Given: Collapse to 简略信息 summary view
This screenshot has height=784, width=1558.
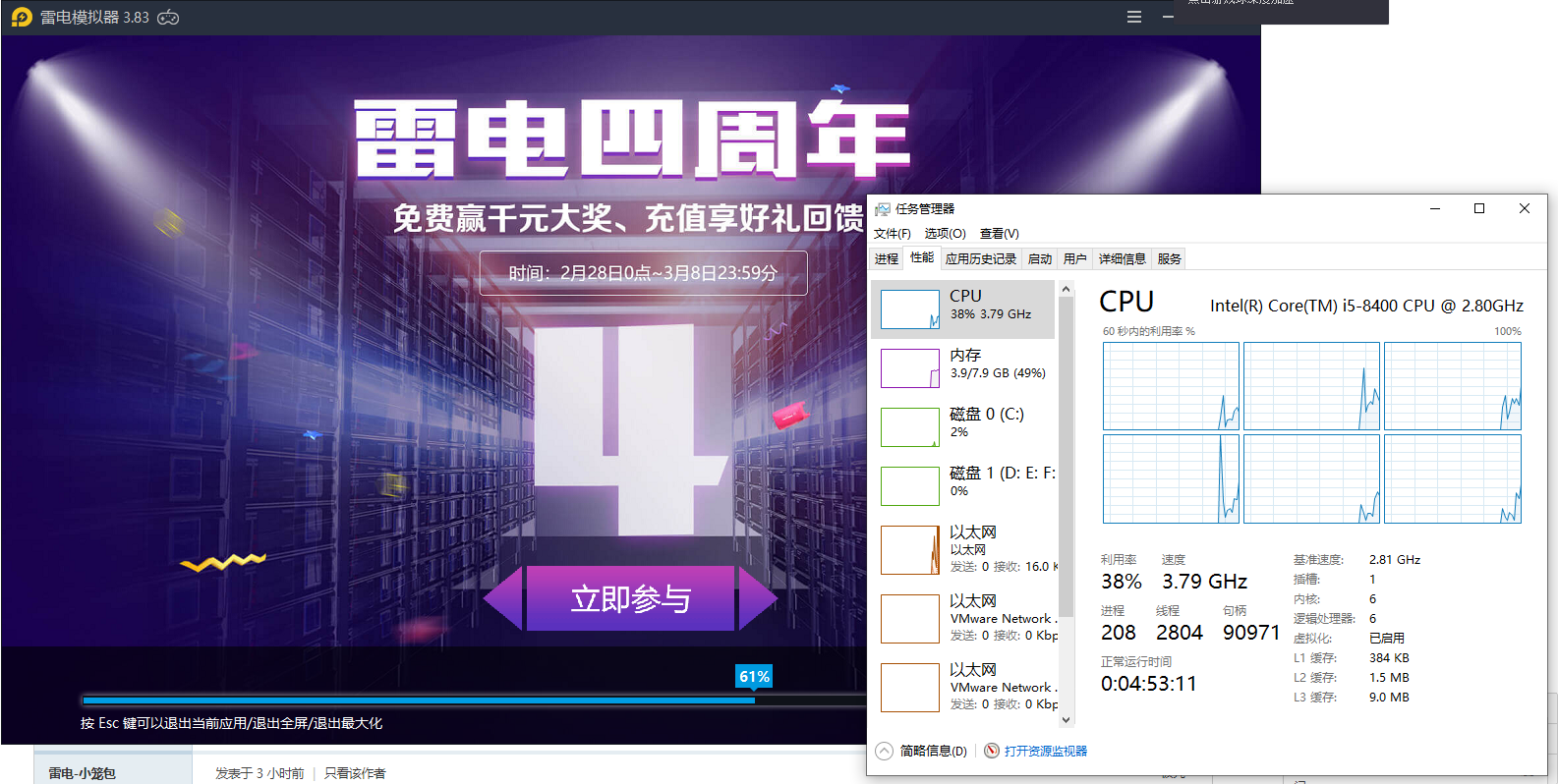Looking at the screenshot, I should [922, 752].
